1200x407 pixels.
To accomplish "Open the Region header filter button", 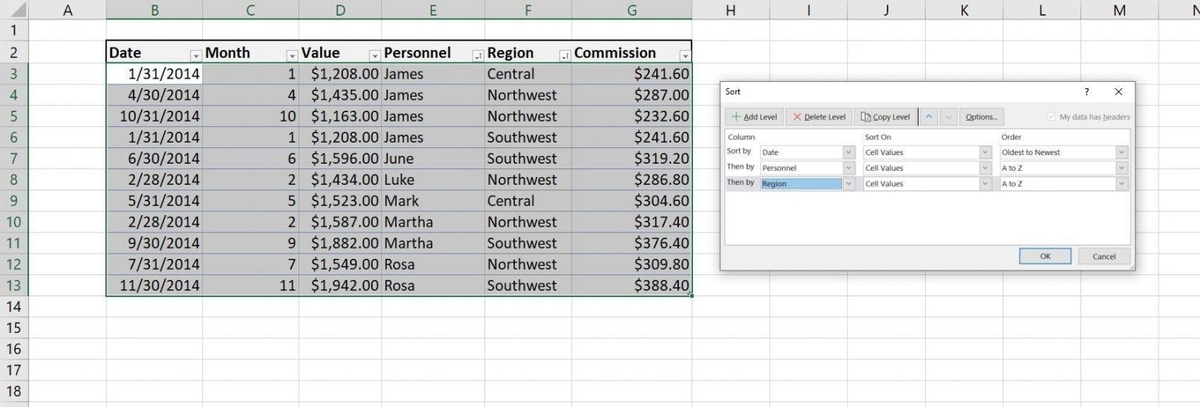I will 565,54.
